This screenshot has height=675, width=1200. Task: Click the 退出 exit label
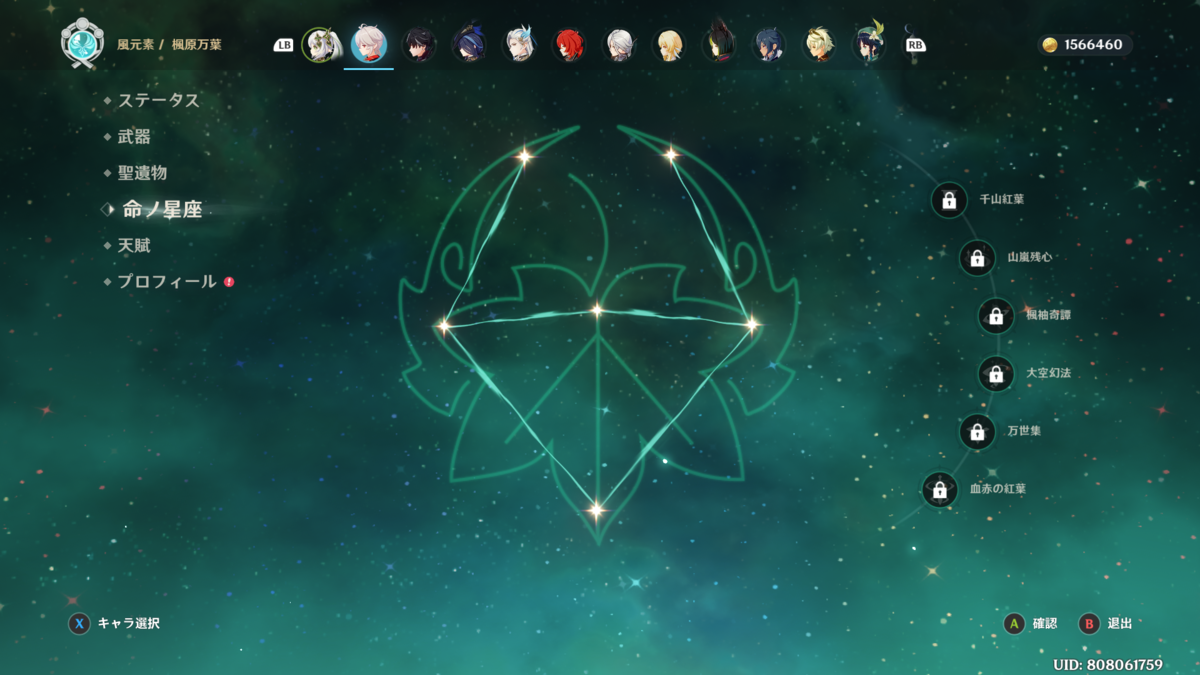coord(1120,623)
